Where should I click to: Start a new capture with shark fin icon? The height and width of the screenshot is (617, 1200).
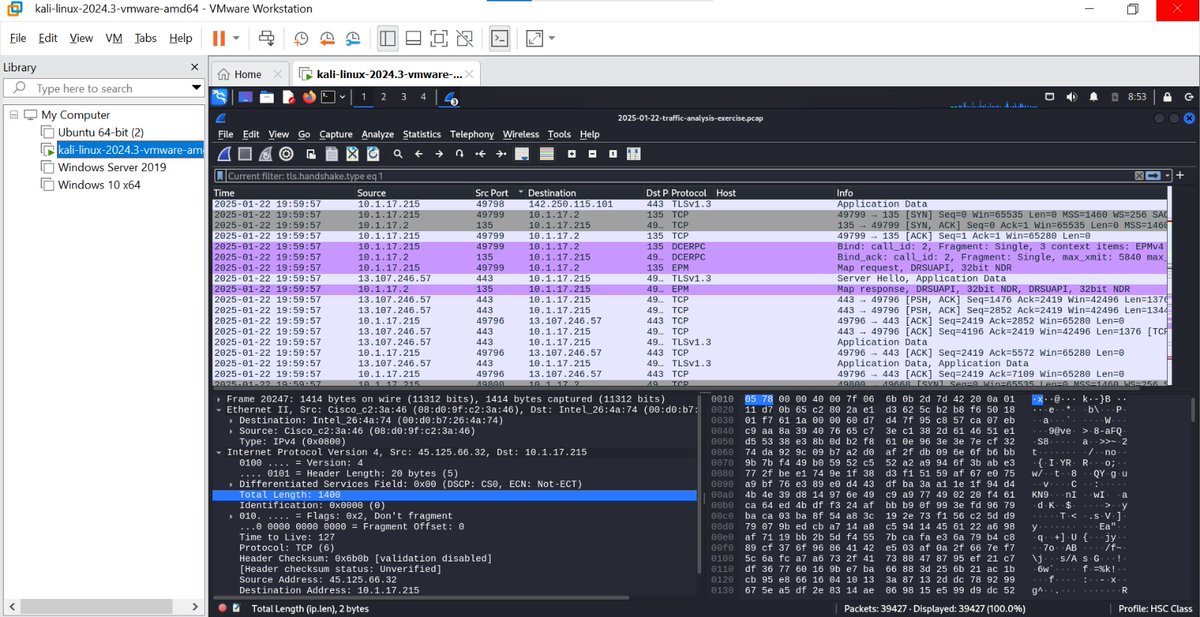pos(224,154)
